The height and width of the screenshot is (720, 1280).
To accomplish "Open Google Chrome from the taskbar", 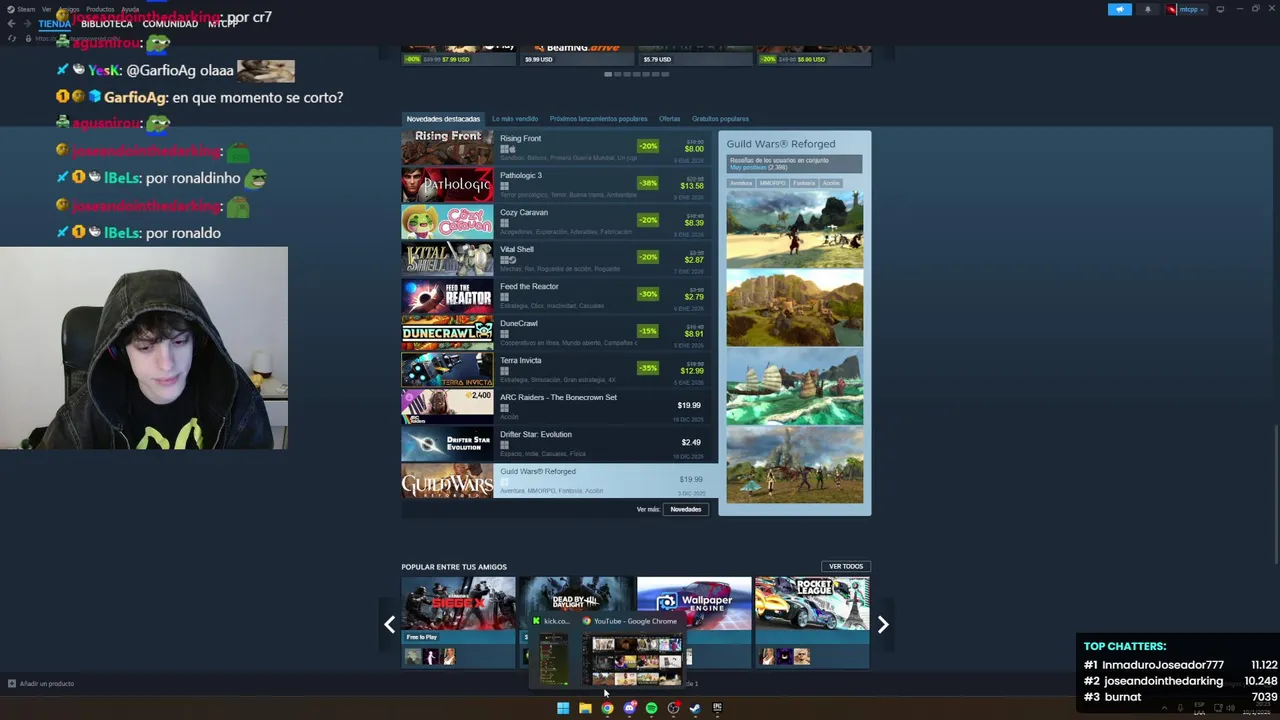I will (x=607, y=708).
